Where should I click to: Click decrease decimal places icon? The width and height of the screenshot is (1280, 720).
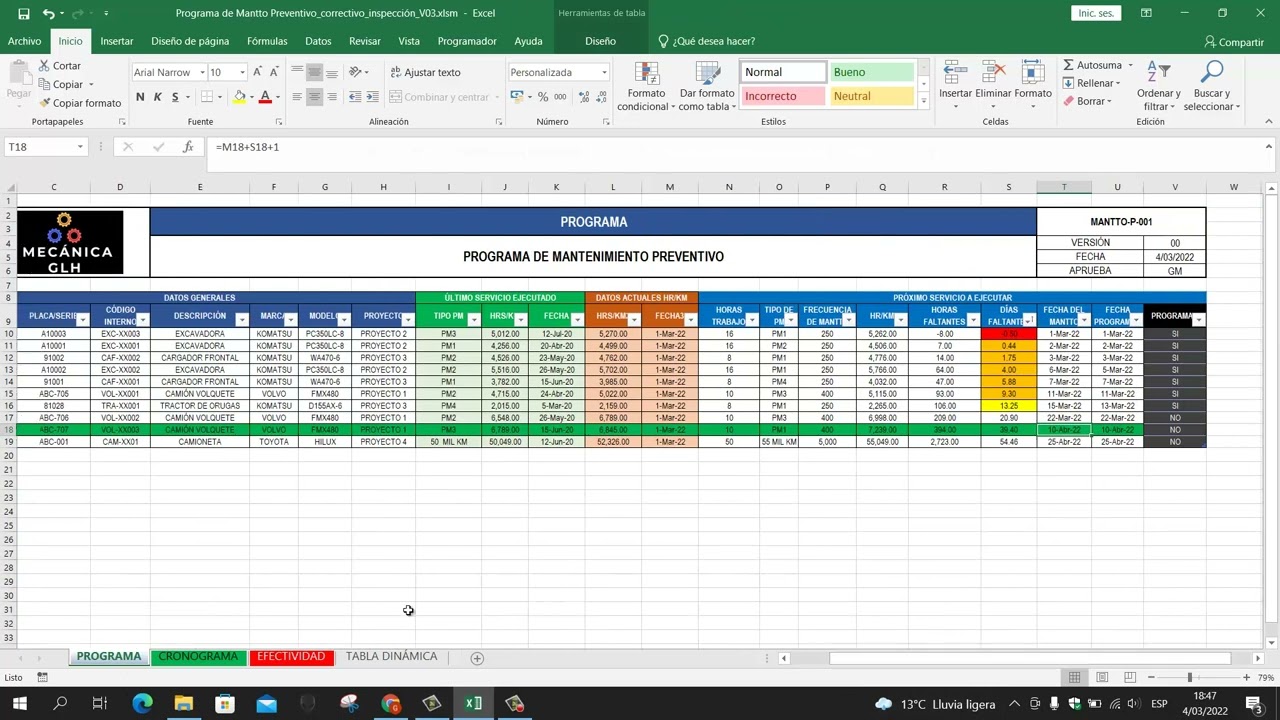coord(600,97)
